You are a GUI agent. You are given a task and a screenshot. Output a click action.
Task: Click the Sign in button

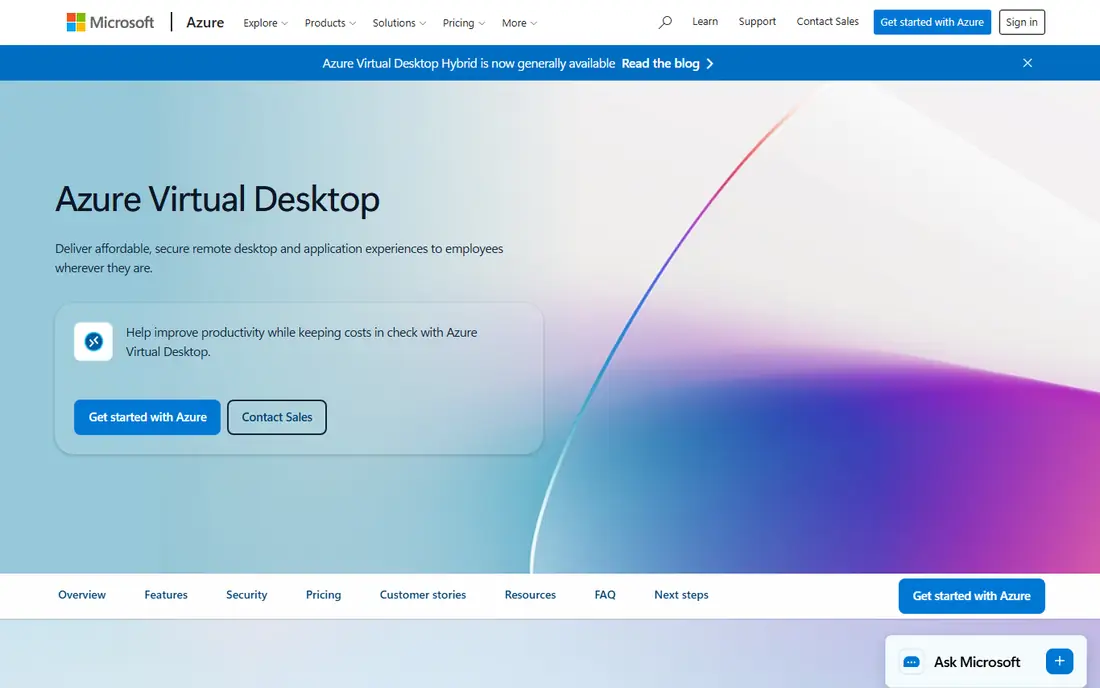click(1021, 22)
